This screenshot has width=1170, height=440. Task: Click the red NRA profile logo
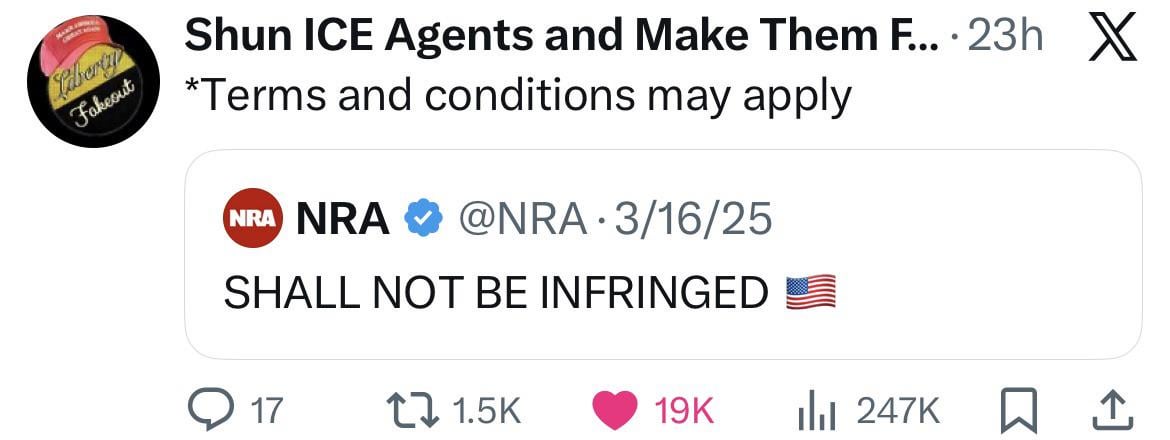pos(250,217)
